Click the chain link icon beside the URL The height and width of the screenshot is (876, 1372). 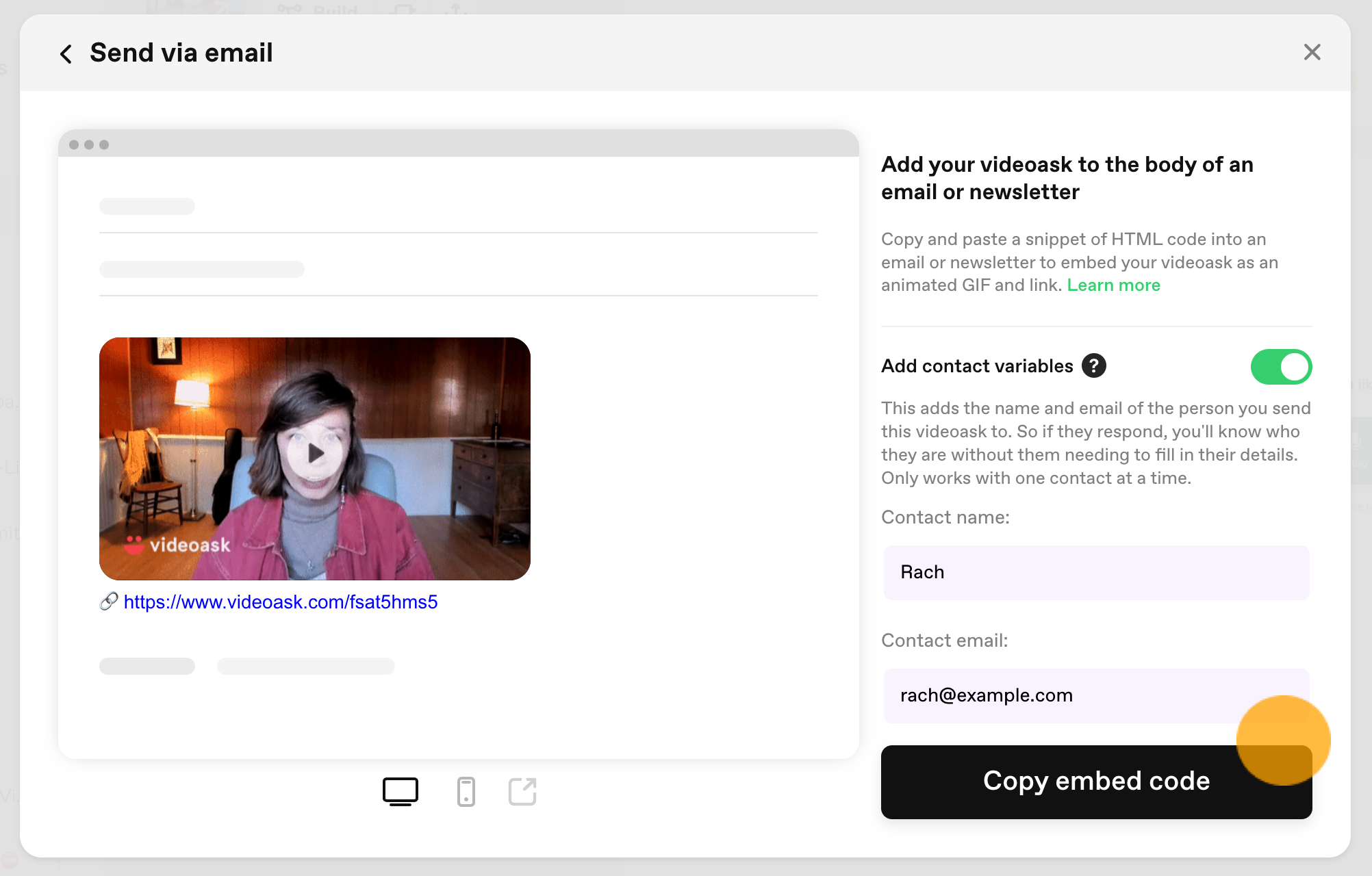[109, 602]
